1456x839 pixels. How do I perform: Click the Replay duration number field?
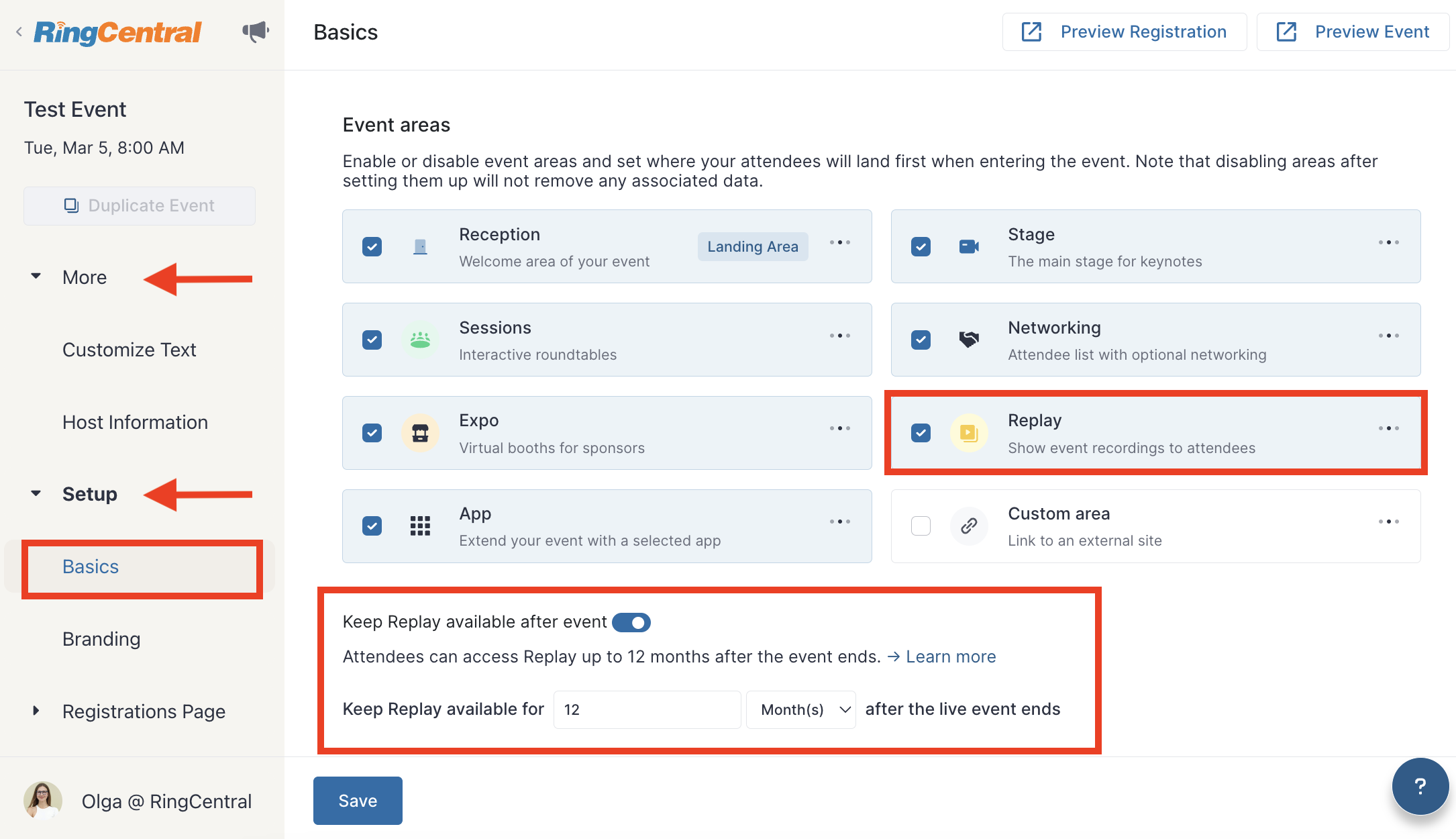[646, 709]
